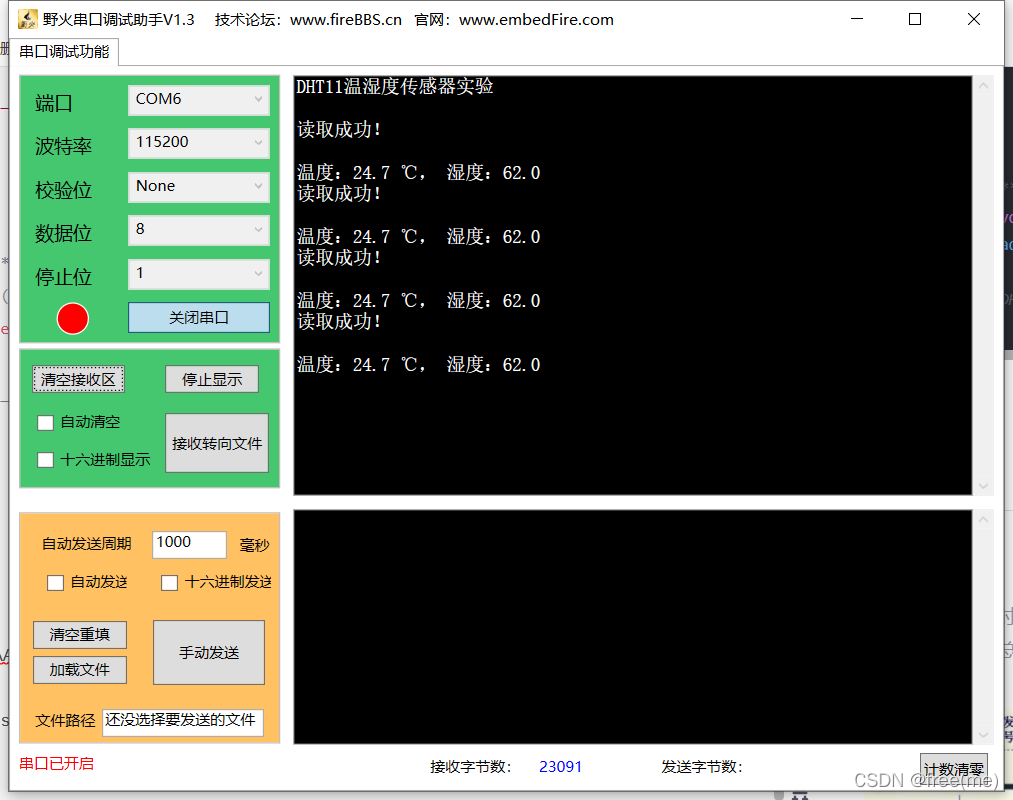Viewport: 1013px width, 800px height.
Task: Click the 自动发送周期 input field showing 1000
Action: click(x=189, y=544)
